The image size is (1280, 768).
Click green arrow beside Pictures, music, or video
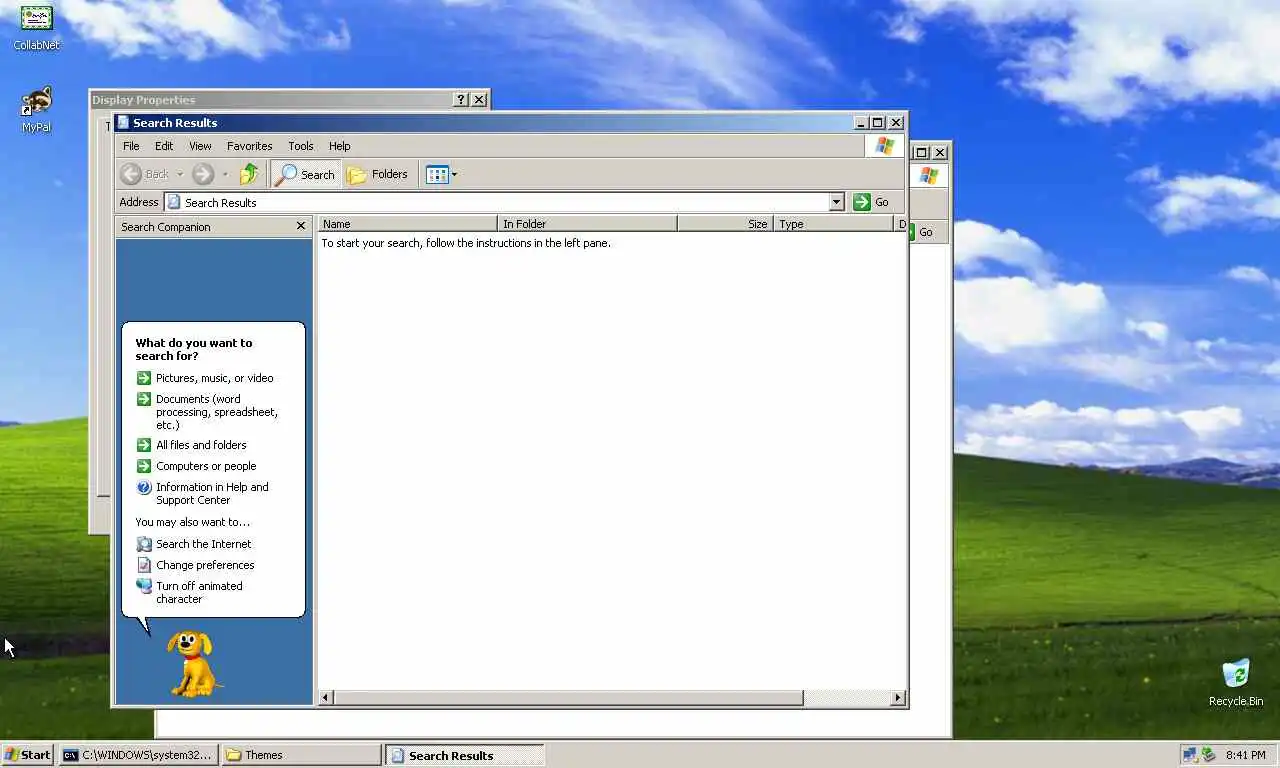(x=144, y=378)
